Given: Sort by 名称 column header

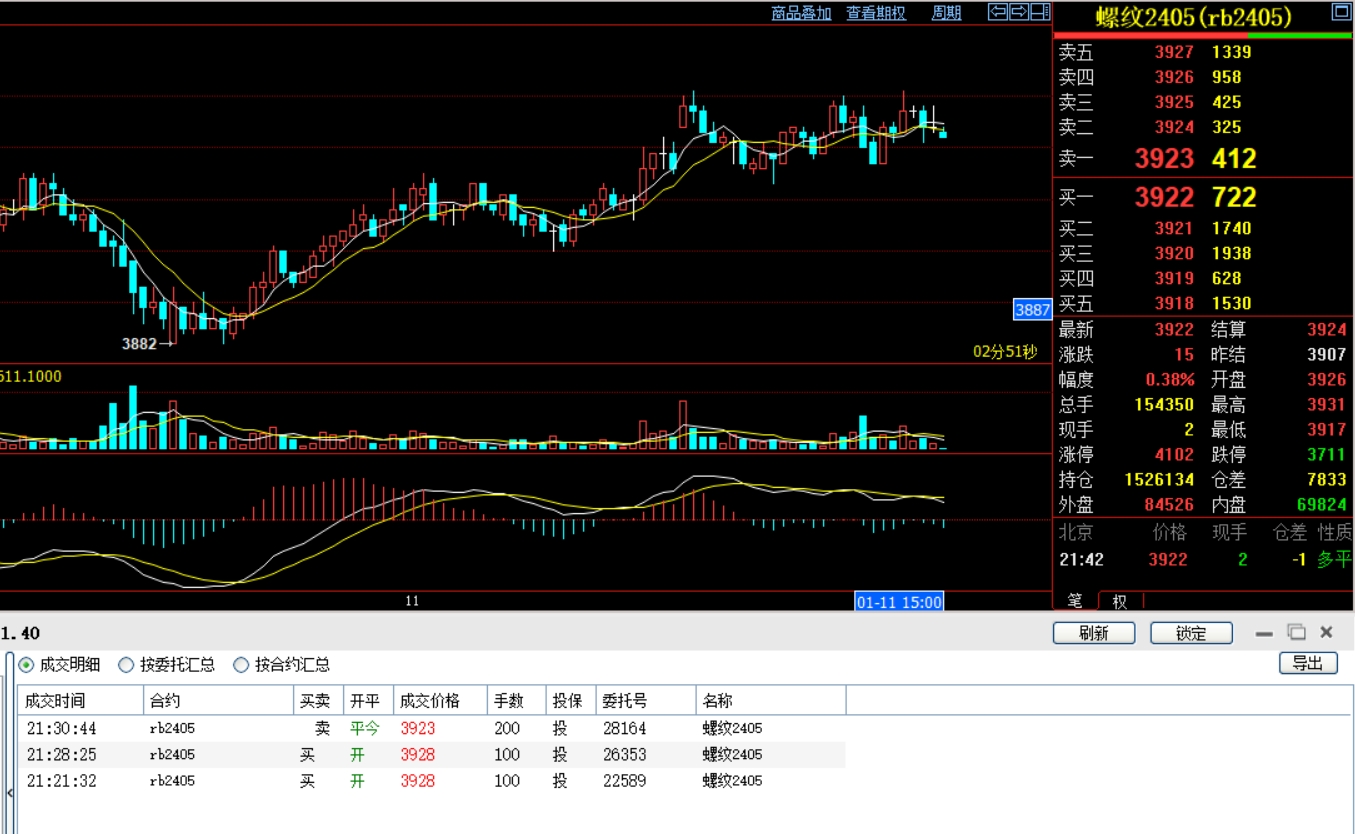Looking at the screenshot, I should [771, 701].
